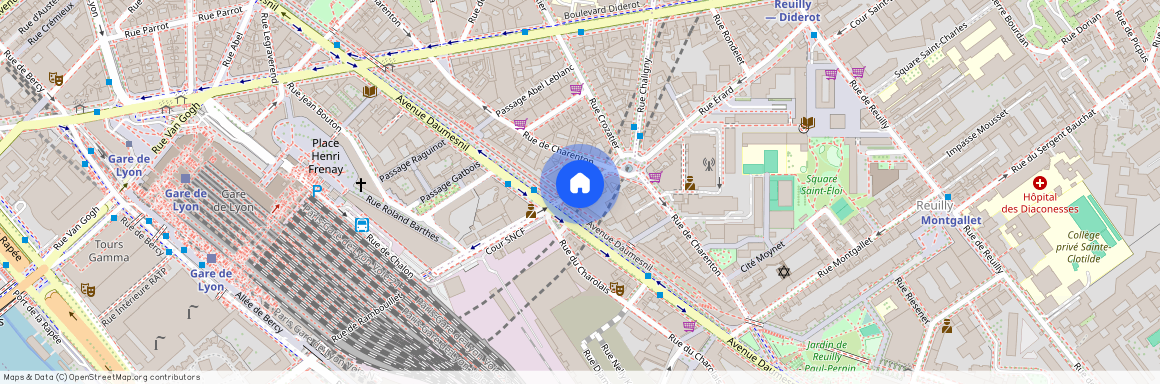Click the theatre masks icon on Rue du Charolais
Image resolution: width=1160 pixels, height=384 pixels.
click(x=616, y=289)
